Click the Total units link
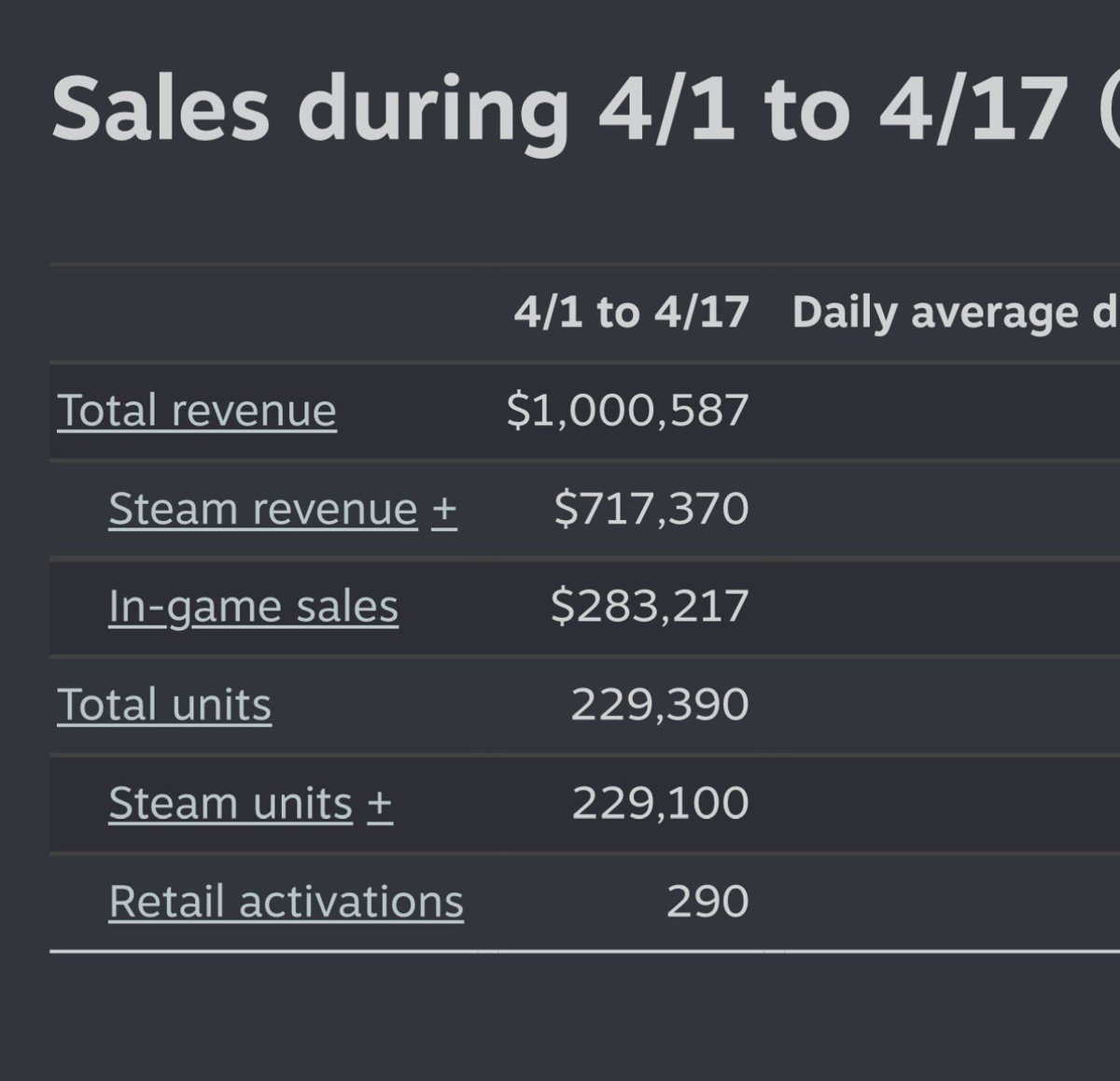The height and width of the screenshot is (1081, 1120). pos(164,705)
